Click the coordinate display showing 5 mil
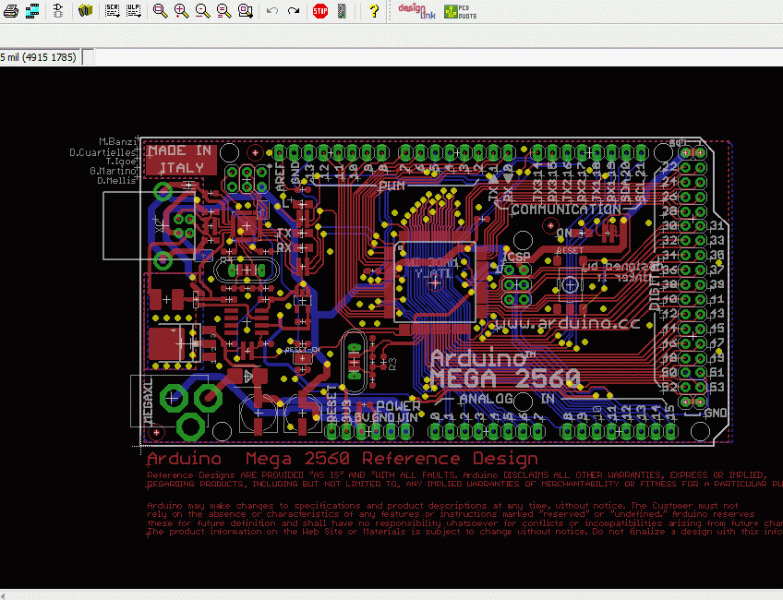This screenshot has height=600, width=783. pyautogui.click(x=39, y=57)
